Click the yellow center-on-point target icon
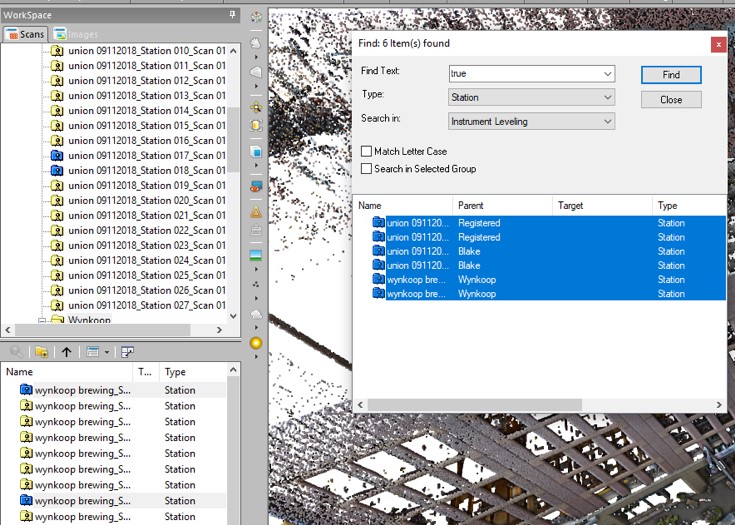Image resolution: width=735 pixels, height=525 pixels. [x=256, y=107]
